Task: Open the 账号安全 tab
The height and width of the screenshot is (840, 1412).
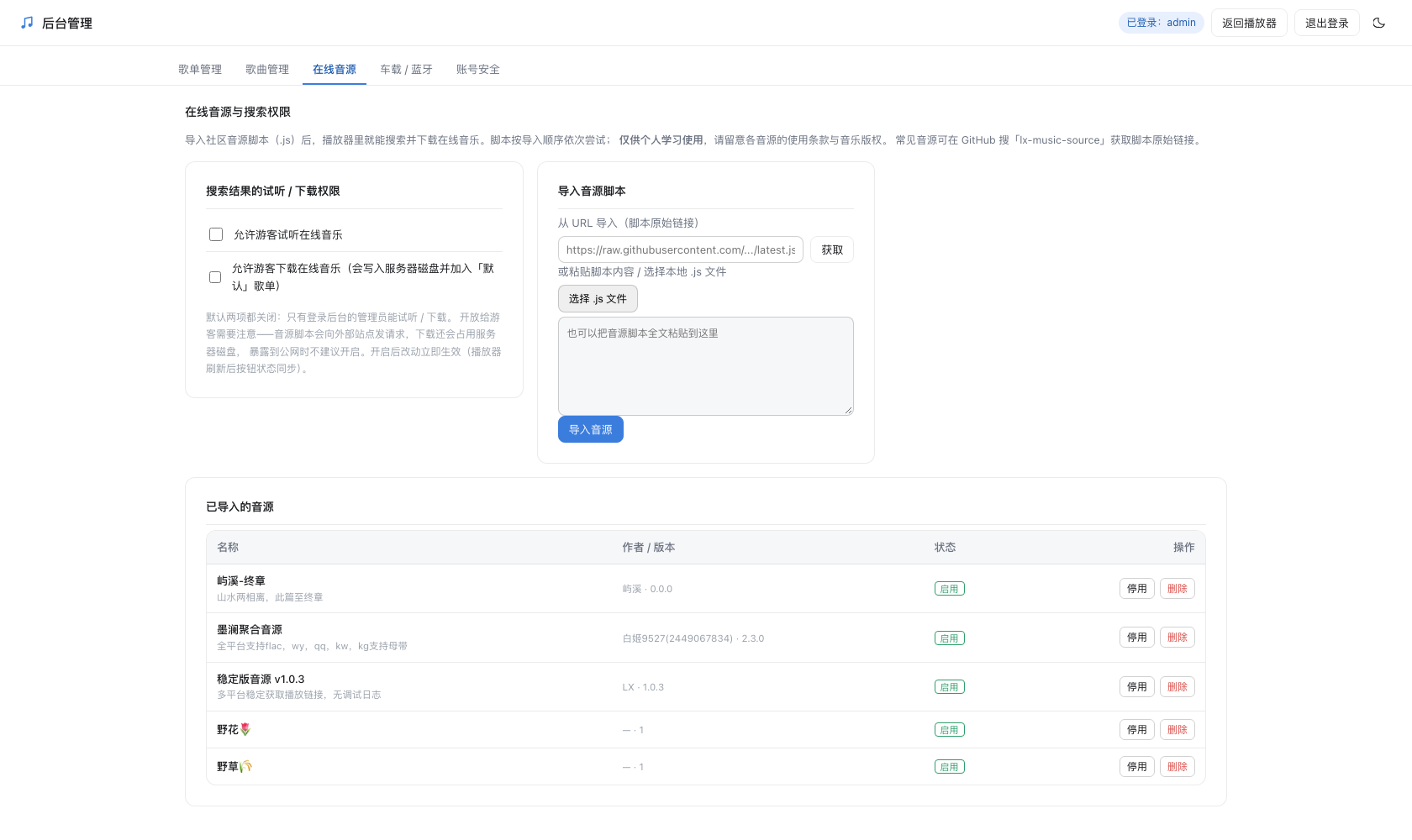Action: click(x=478, y=69)
